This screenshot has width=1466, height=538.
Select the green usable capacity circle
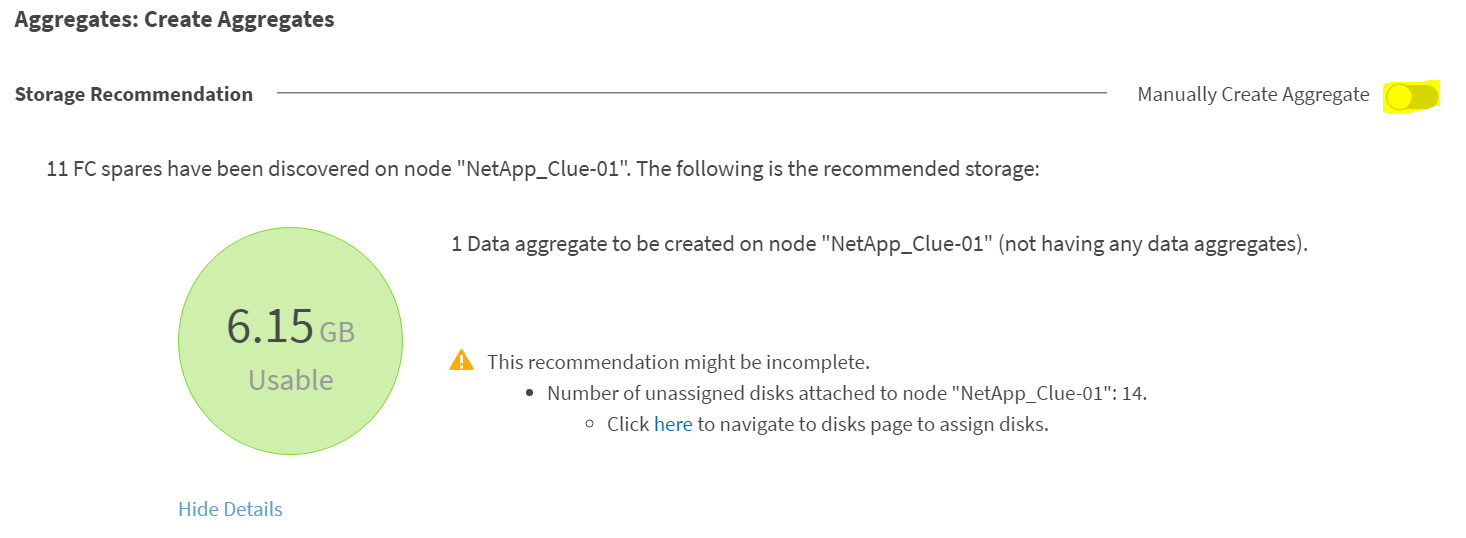pos(290,342)
